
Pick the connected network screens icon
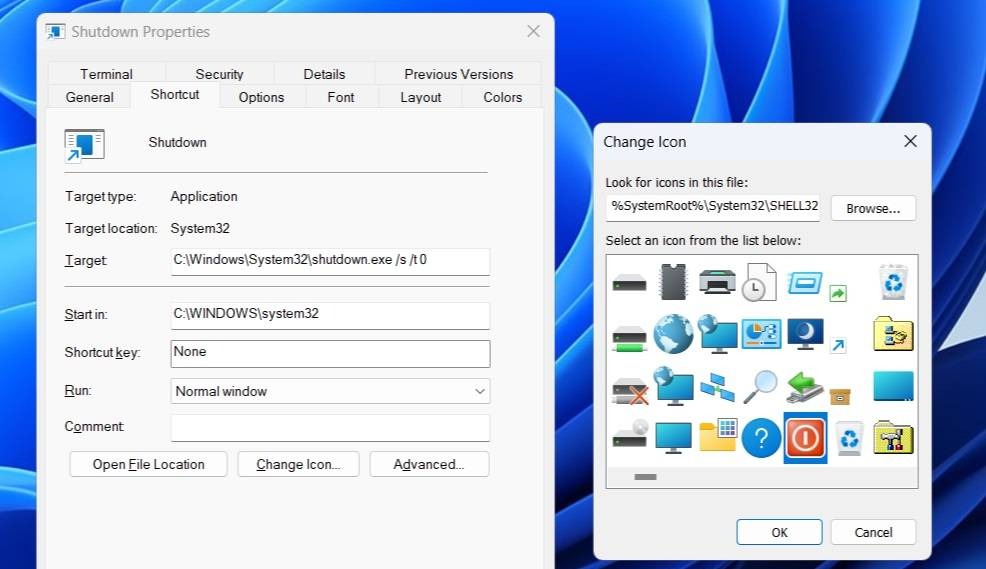pos(717,387)
